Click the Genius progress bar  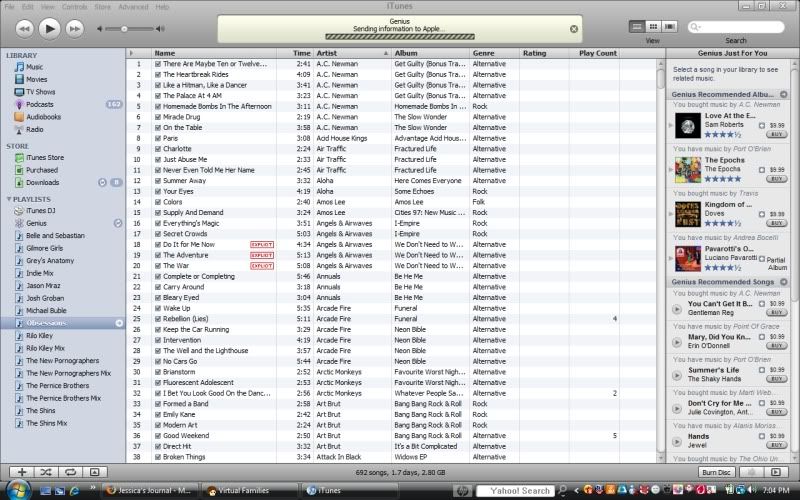(400, 37)
